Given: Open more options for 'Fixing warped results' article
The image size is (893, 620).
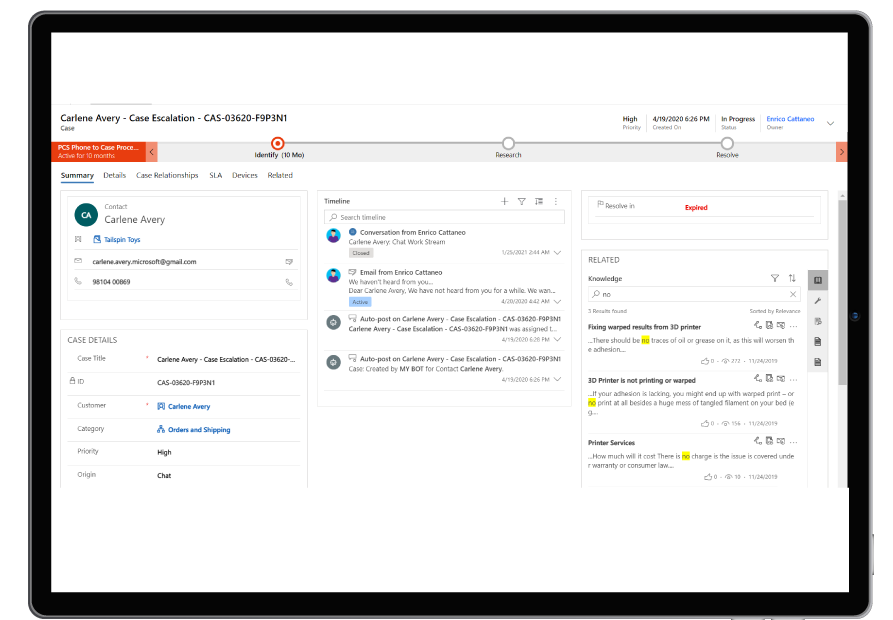Looking at the screenshot, I should click(x=793, y=326).
